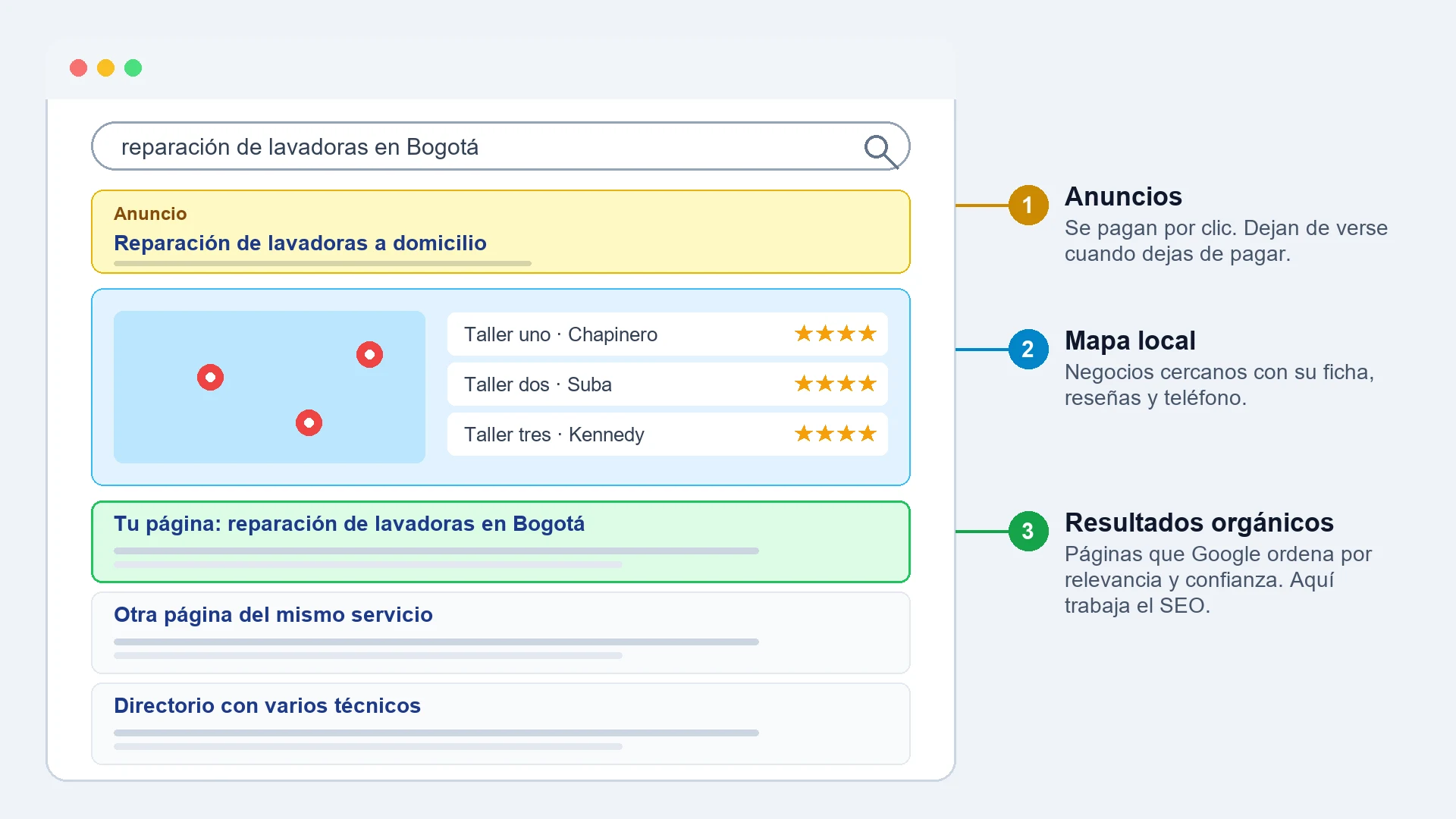1456x819 pixels.
Task: Click the search field with lavadoras query
Action: (x=500, y=146)
